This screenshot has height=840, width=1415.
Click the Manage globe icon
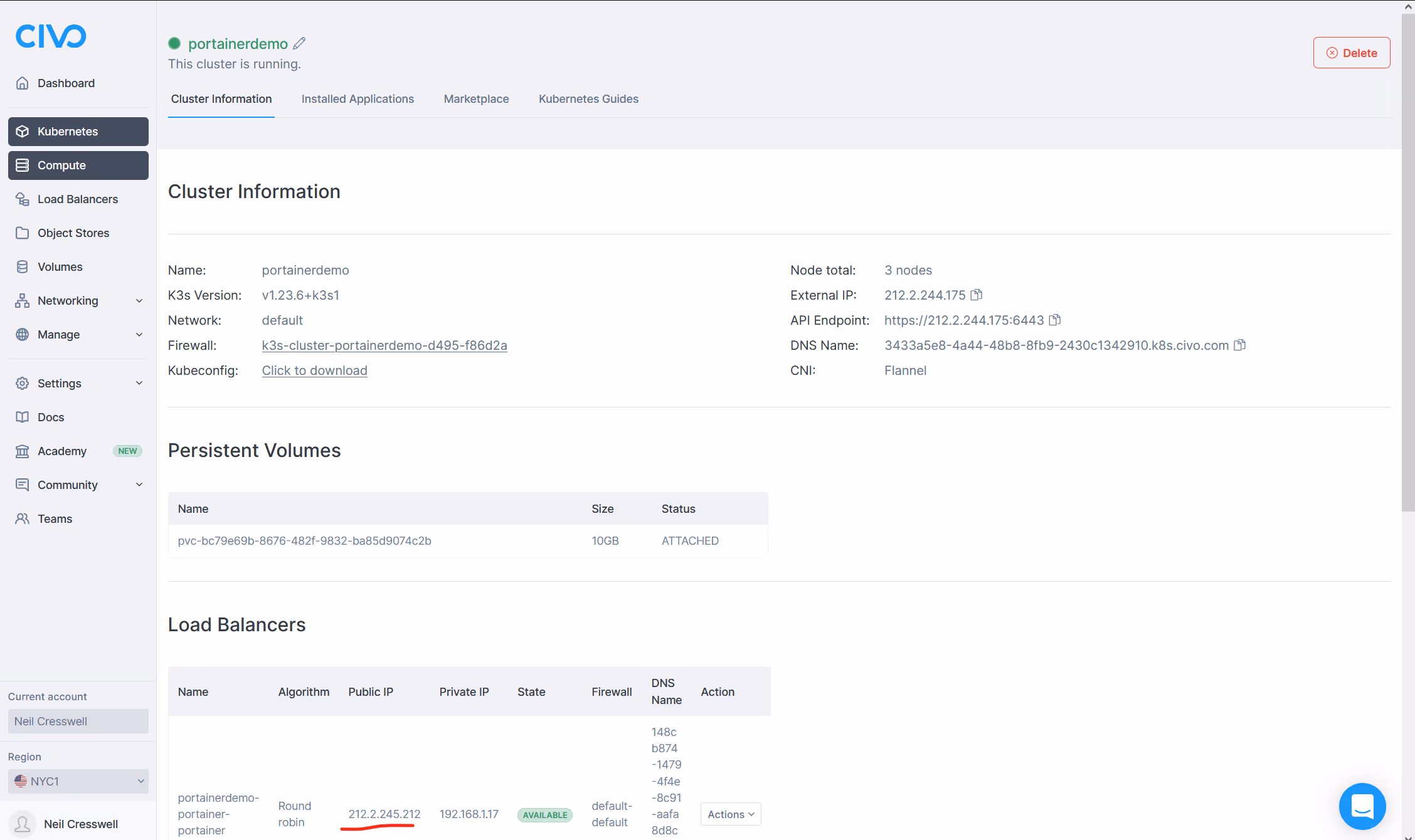point(23,334)
